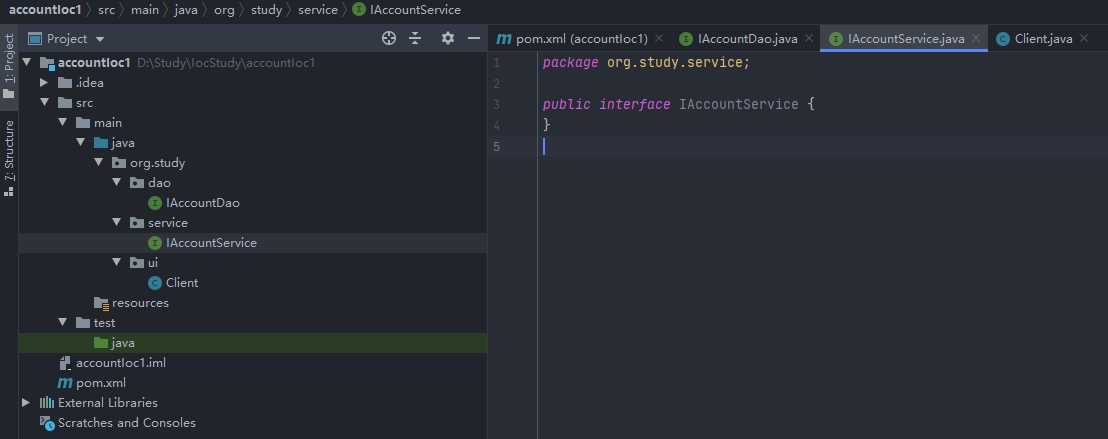Select the src folder in tree

(84, 103)
